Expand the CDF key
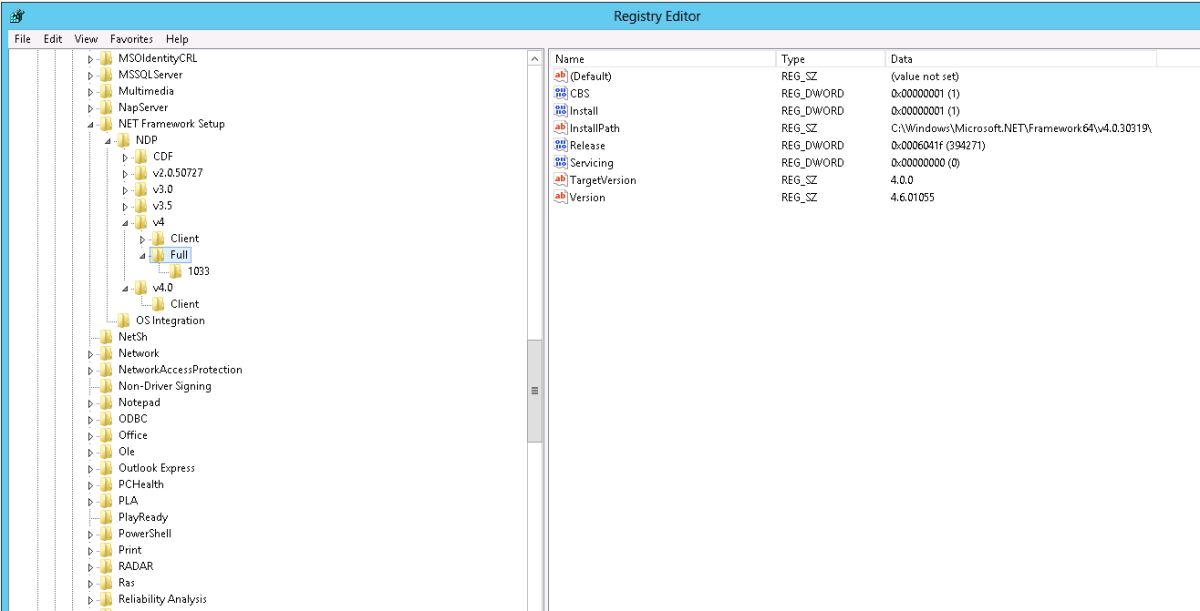The width and height of the screenshot is (1200, 611). [x=126, y=157]
